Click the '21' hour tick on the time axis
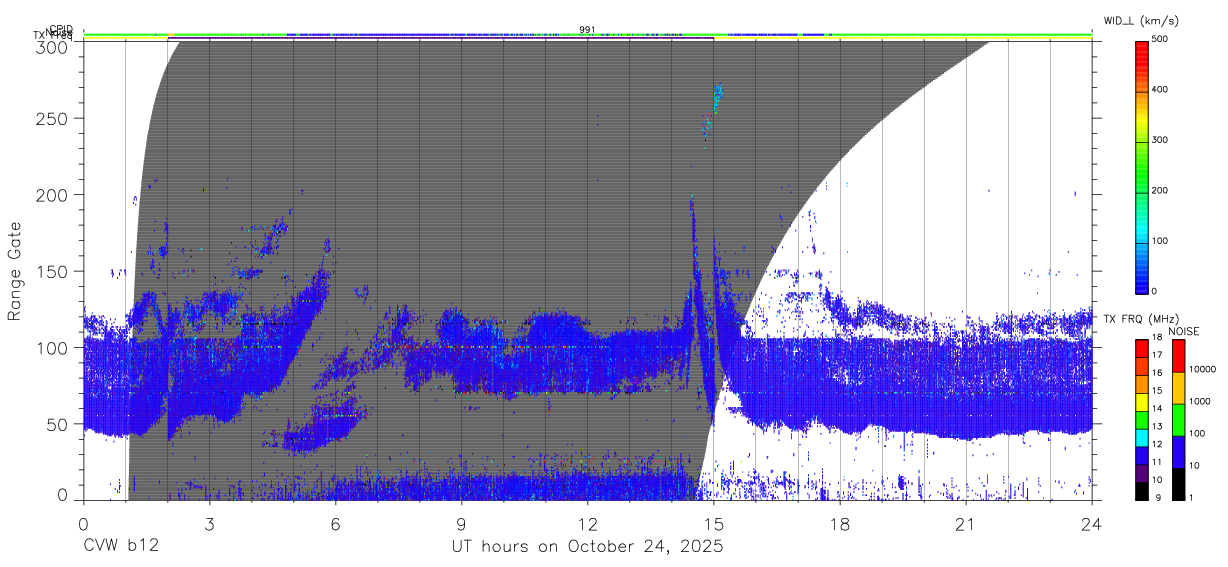Image resolution: width=1228 pixels, height=567 pixels. [966, 523]
